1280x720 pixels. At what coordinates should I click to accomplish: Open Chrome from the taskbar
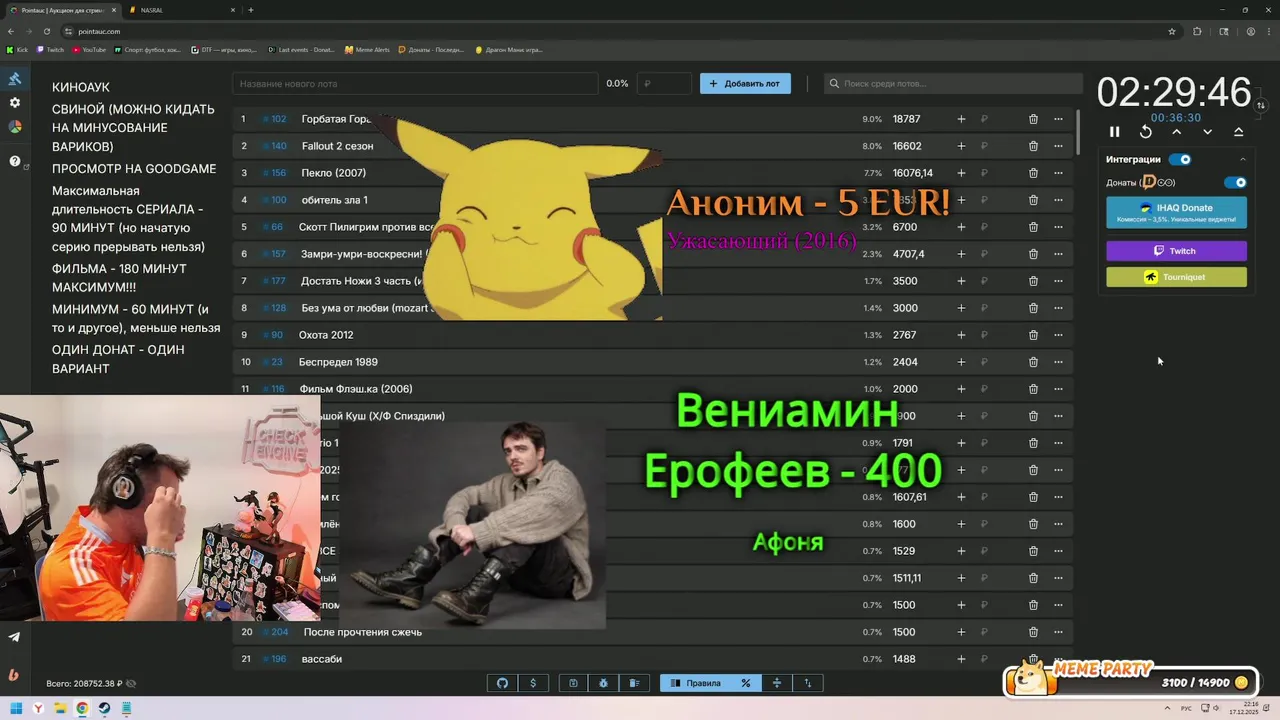pos(82,708)
